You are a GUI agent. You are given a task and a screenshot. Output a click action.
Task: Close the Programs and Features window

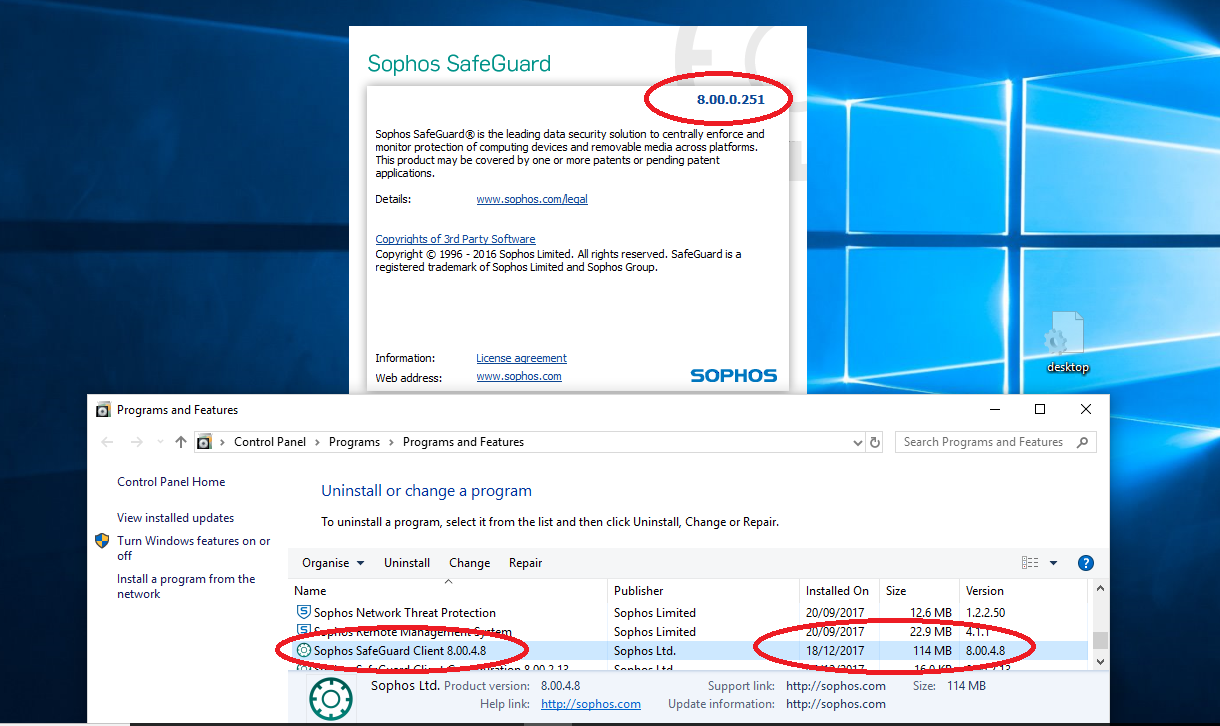pos(1086,410)
